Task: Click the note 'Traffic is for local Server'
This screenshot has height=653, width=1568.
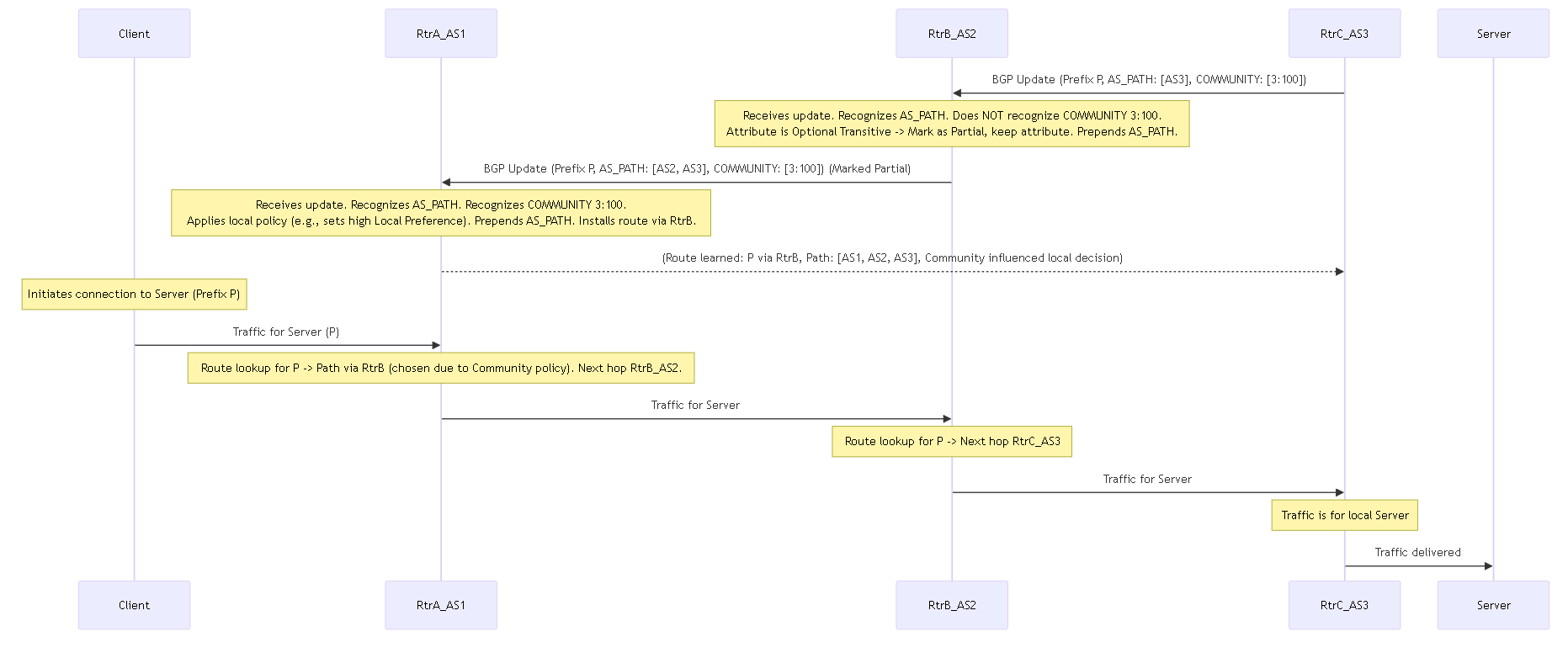Action: (1344, 515)
